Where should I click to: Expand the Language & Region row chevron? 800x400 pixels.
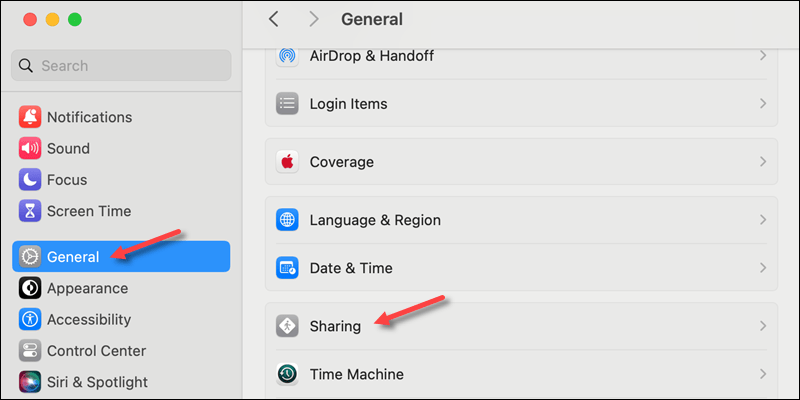tap(763, 220)
